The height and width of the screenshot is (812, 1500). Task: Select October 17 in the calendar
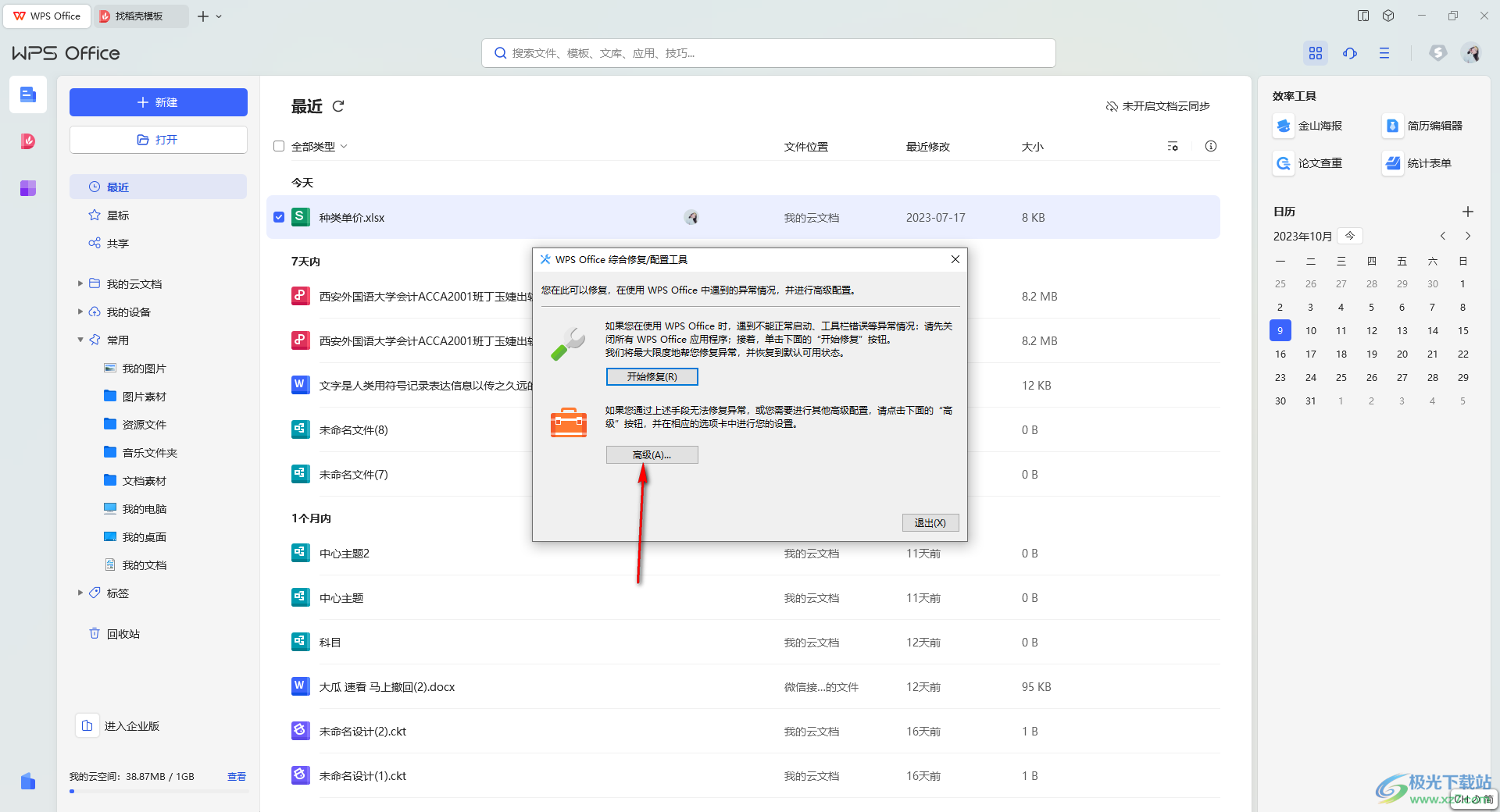pos(1311,354)
